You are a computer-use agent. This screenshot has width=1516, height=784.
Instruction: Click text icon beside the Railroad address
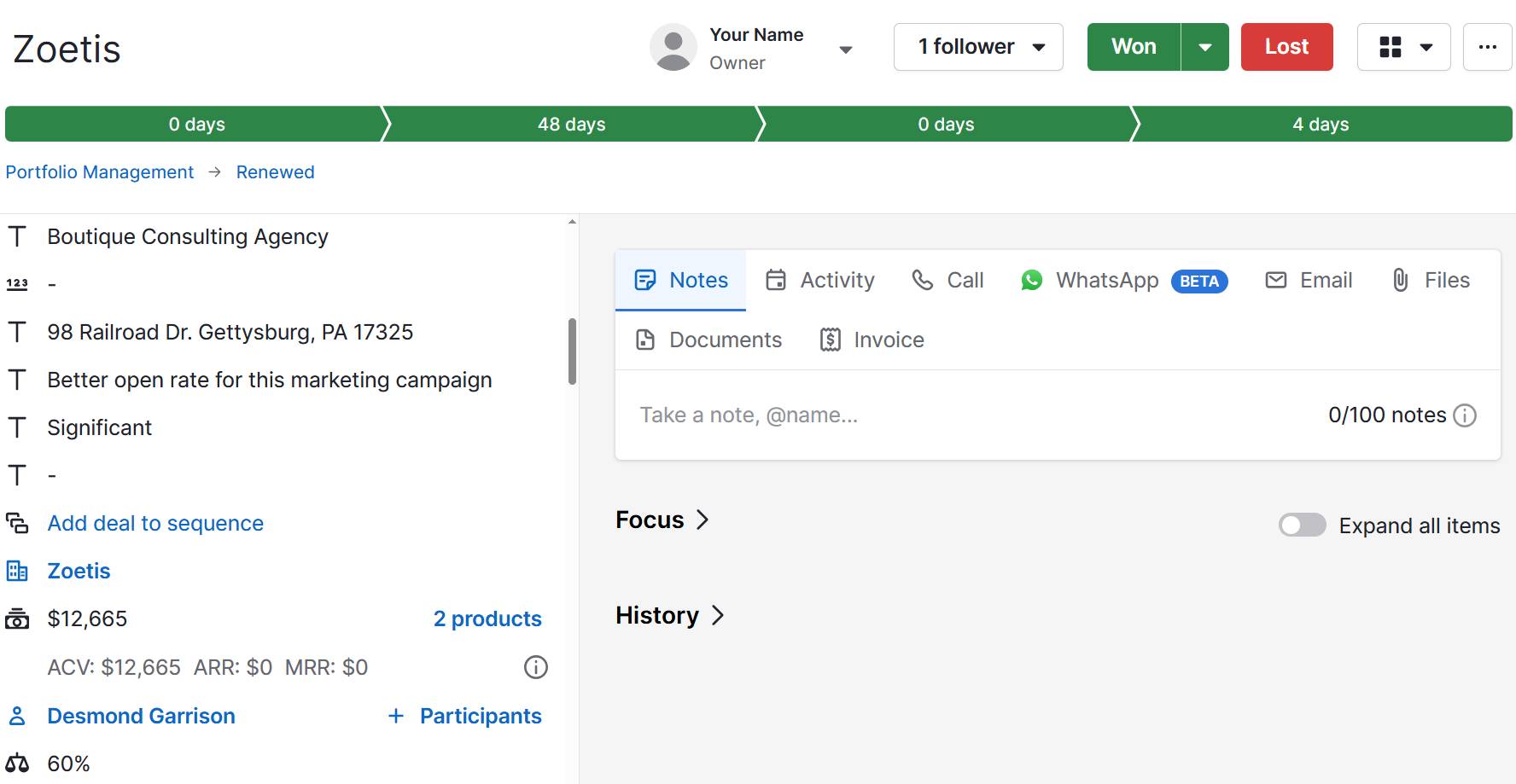coord(17,332)
